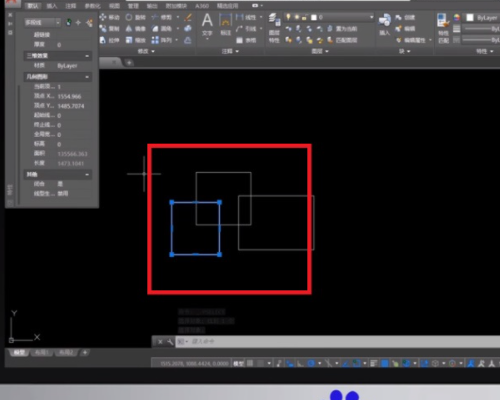Open the object type dropdown in Properties palette

(x=42, y=22)
